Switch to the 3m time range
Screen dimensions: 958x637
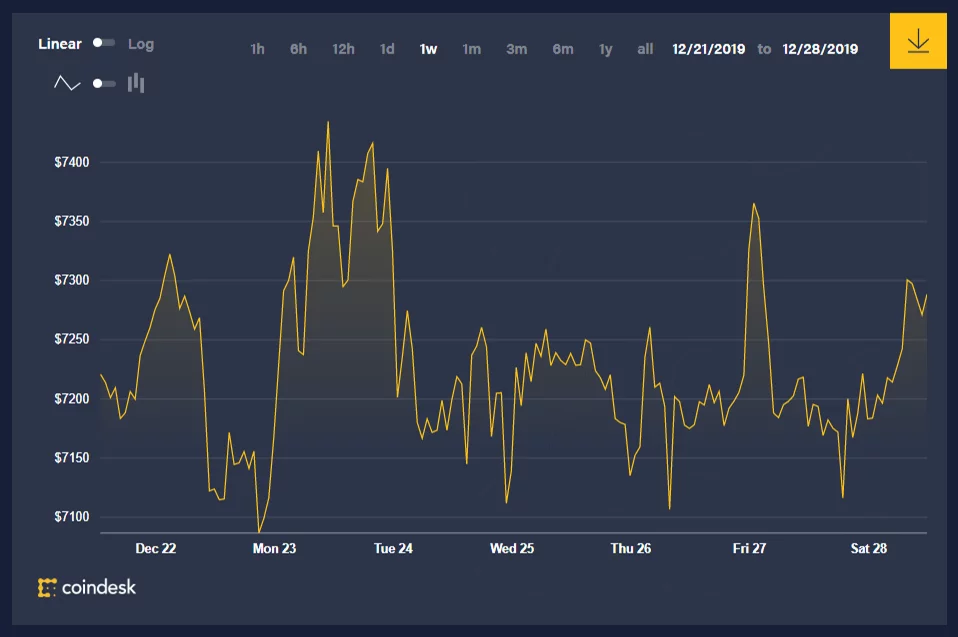[x=517, y=49]
